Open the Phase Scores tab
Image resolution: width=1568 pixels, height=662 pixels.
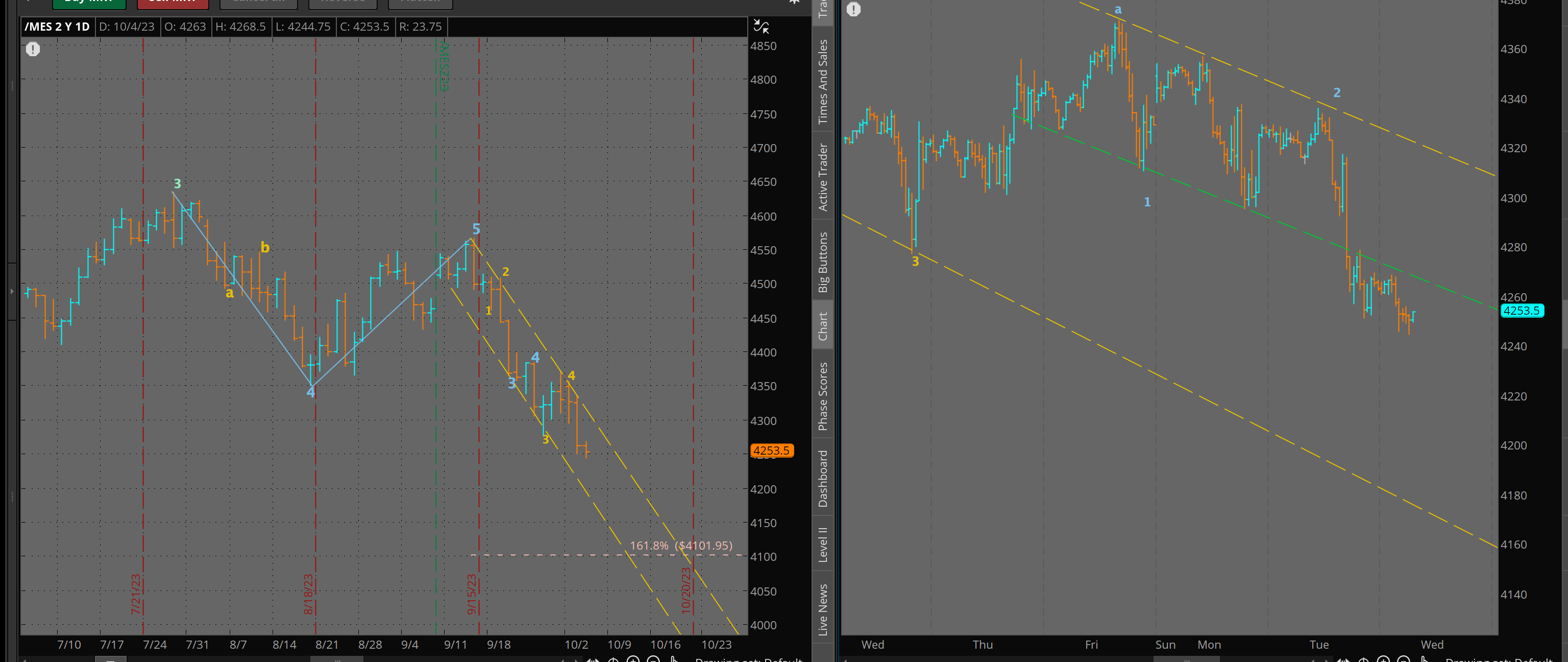(x=822, y=396)
